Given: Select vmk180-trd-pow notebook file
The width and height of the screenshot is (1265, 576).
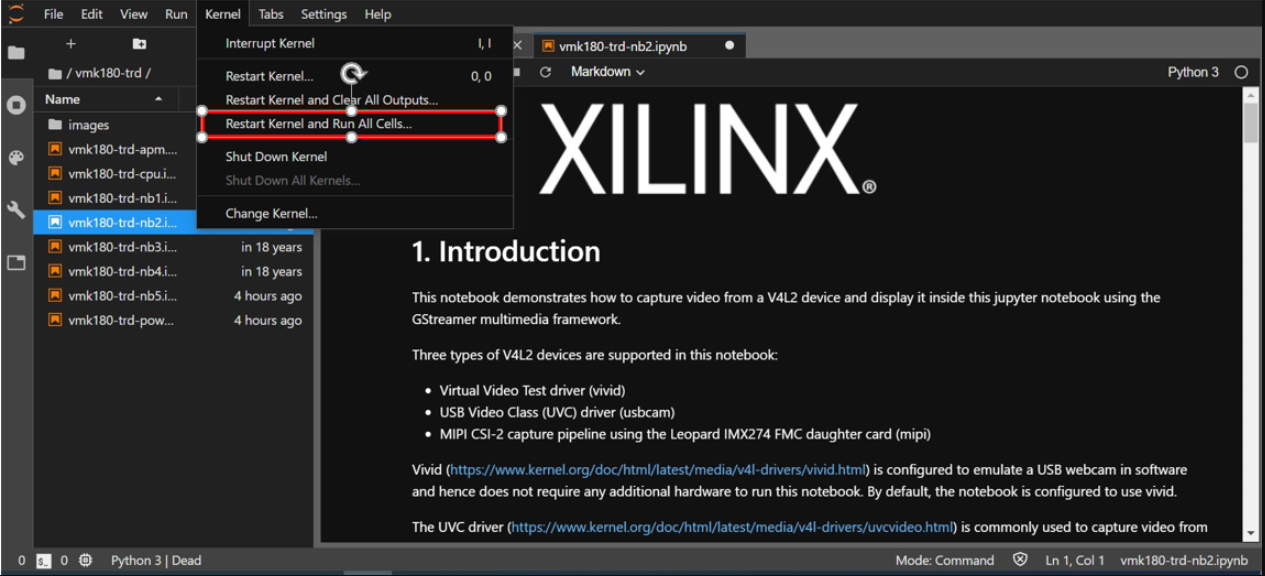Looking at the screenshot, I should pos(174,320).
